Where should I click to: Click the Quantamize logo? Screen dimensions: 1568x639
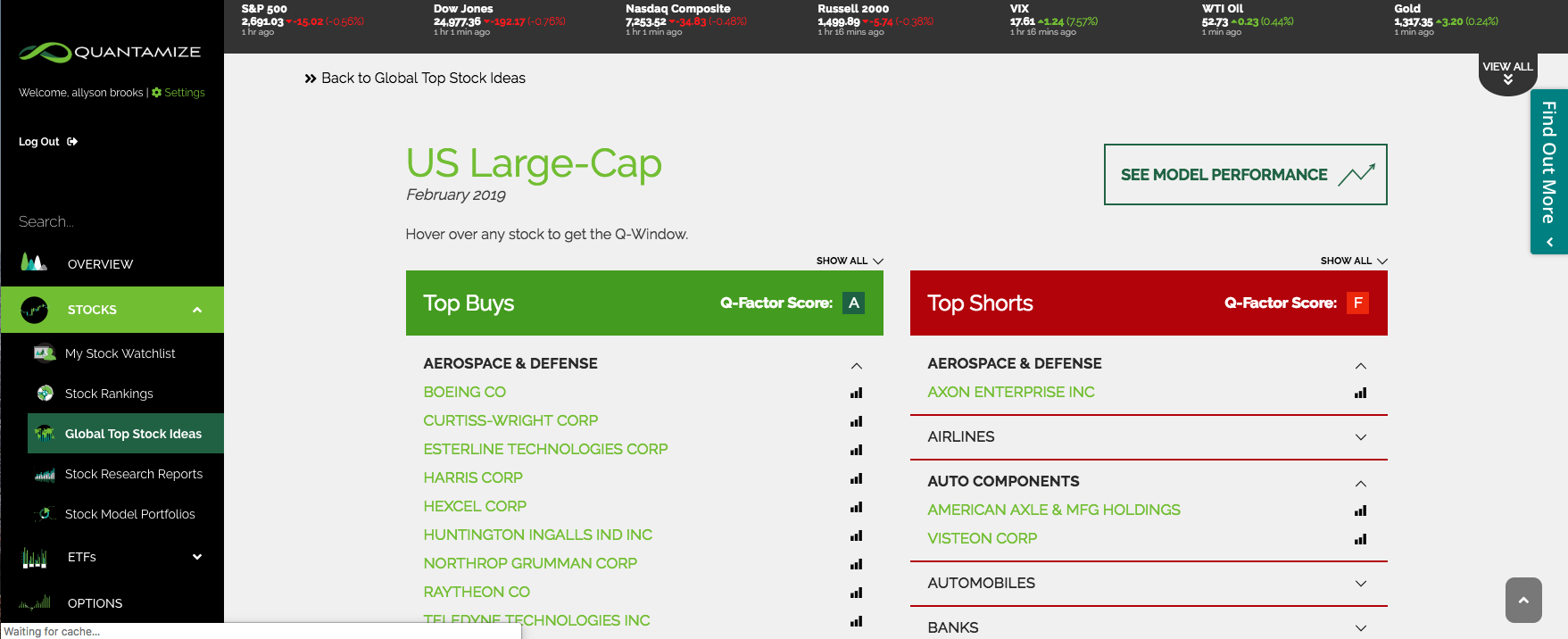(x=110, y=52)
